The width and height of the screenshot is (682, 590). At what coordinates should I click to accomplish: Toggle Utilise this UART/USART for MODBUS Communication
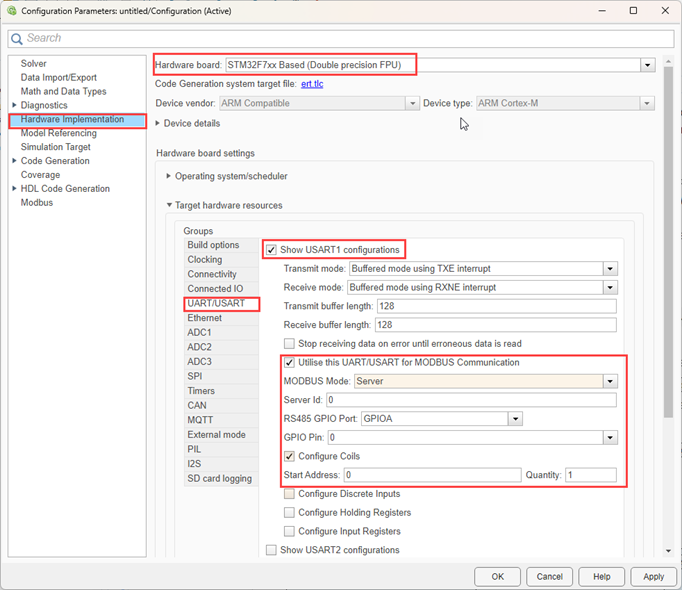click(290, 362)
